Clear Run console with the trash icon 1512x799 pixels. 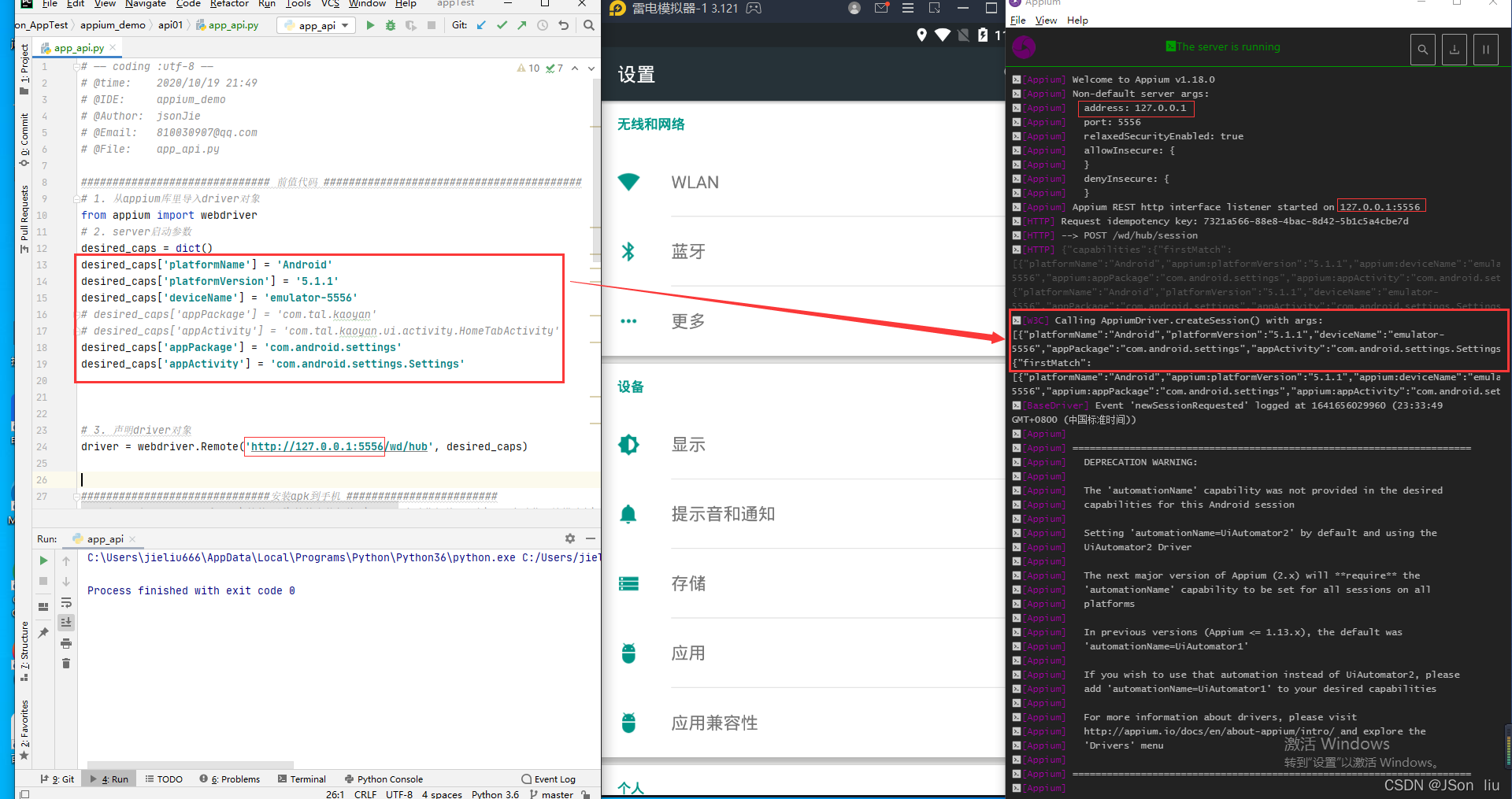(66, 664)
